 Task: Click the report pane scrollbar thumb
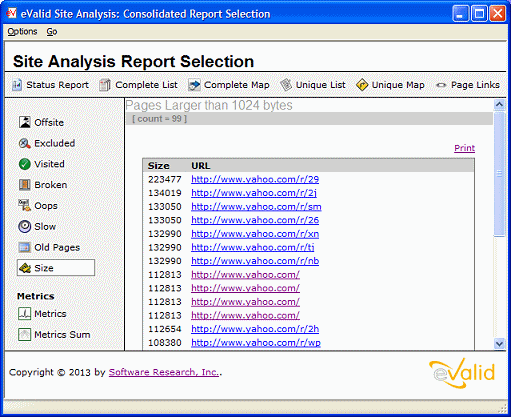pos(499,174)
